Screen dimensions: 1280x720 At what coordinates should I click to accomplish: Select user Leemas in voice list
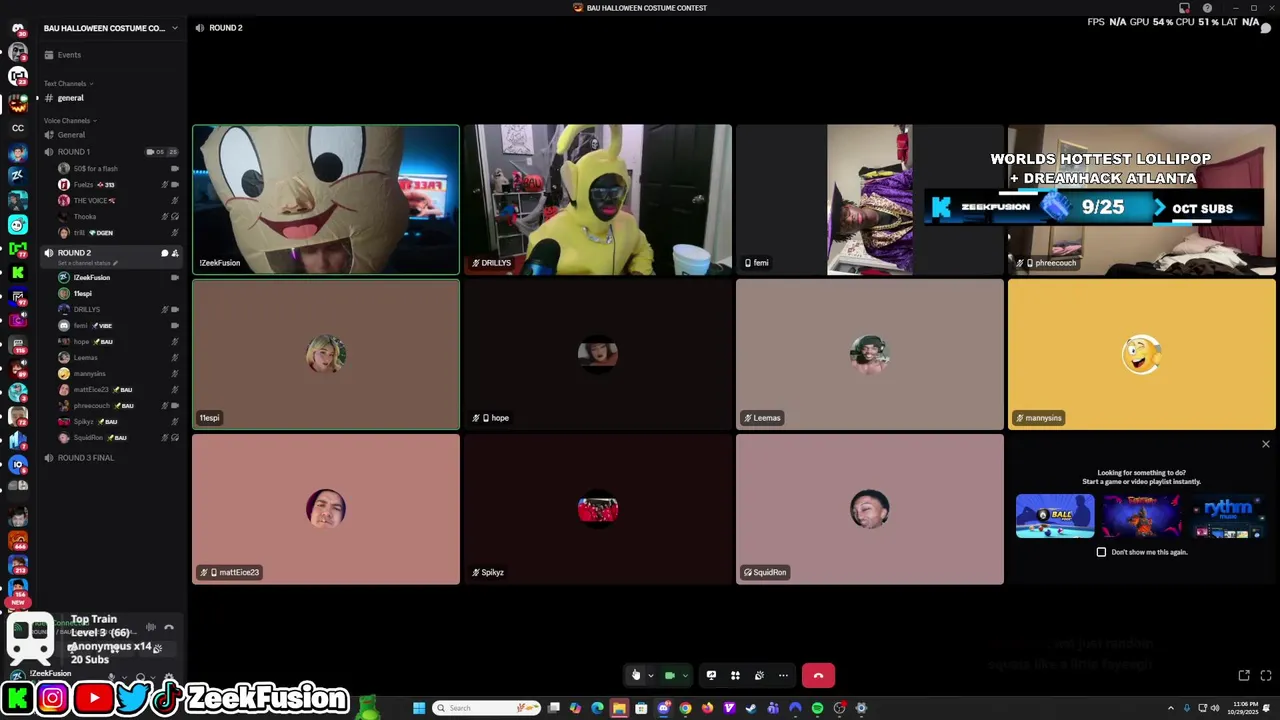pos(117,358)
